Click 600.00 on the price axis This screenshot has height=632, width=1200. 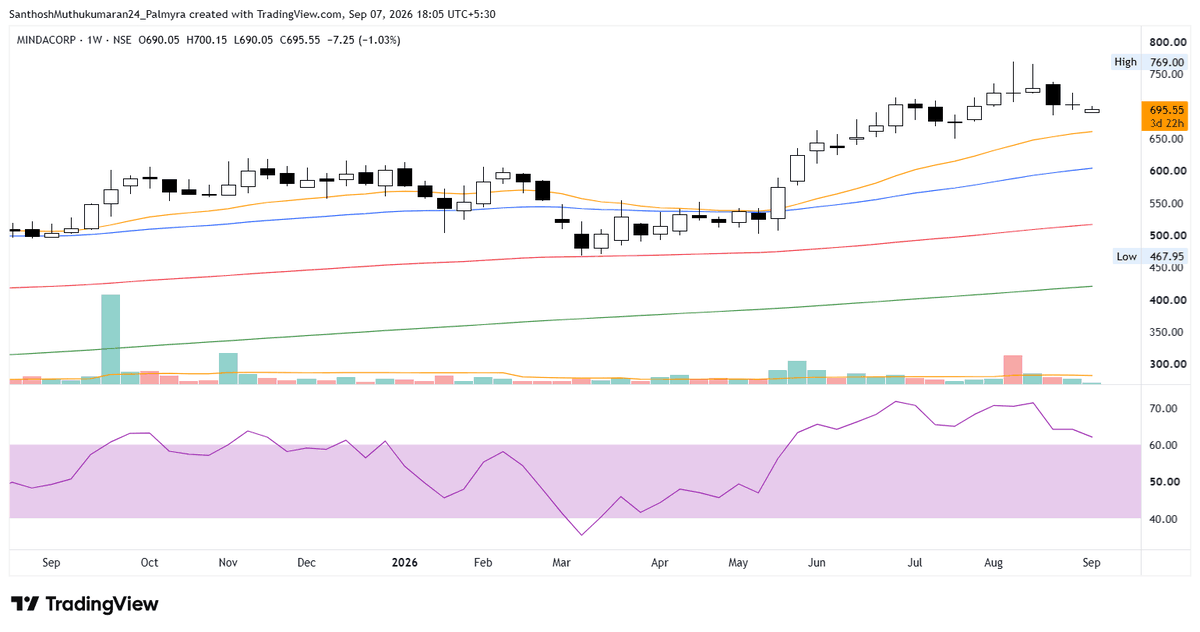pos(1167,171)
